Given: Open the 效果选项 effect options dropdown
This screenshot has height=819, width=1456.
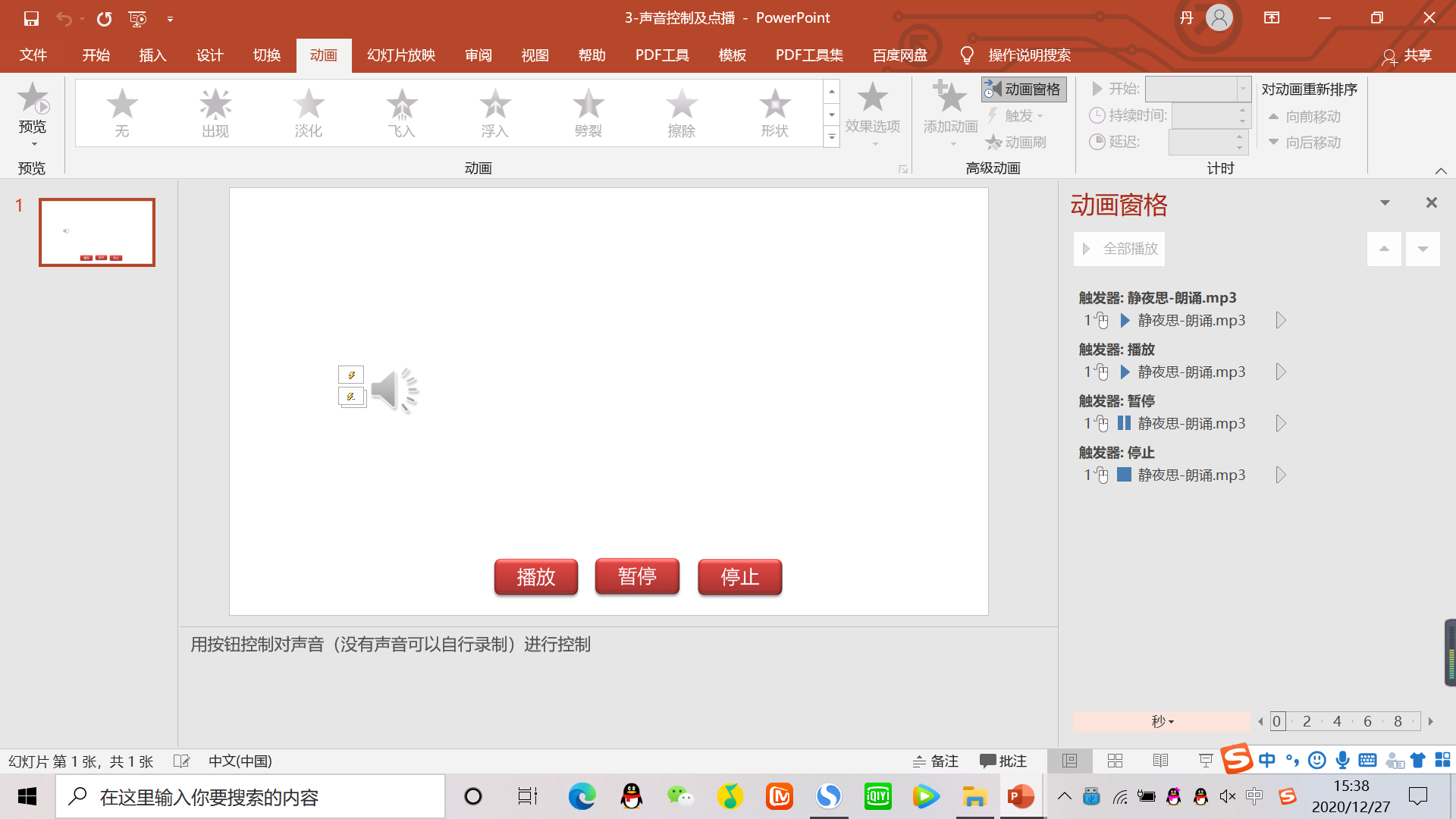Looking at the screenshot, I should pos(873,115).
